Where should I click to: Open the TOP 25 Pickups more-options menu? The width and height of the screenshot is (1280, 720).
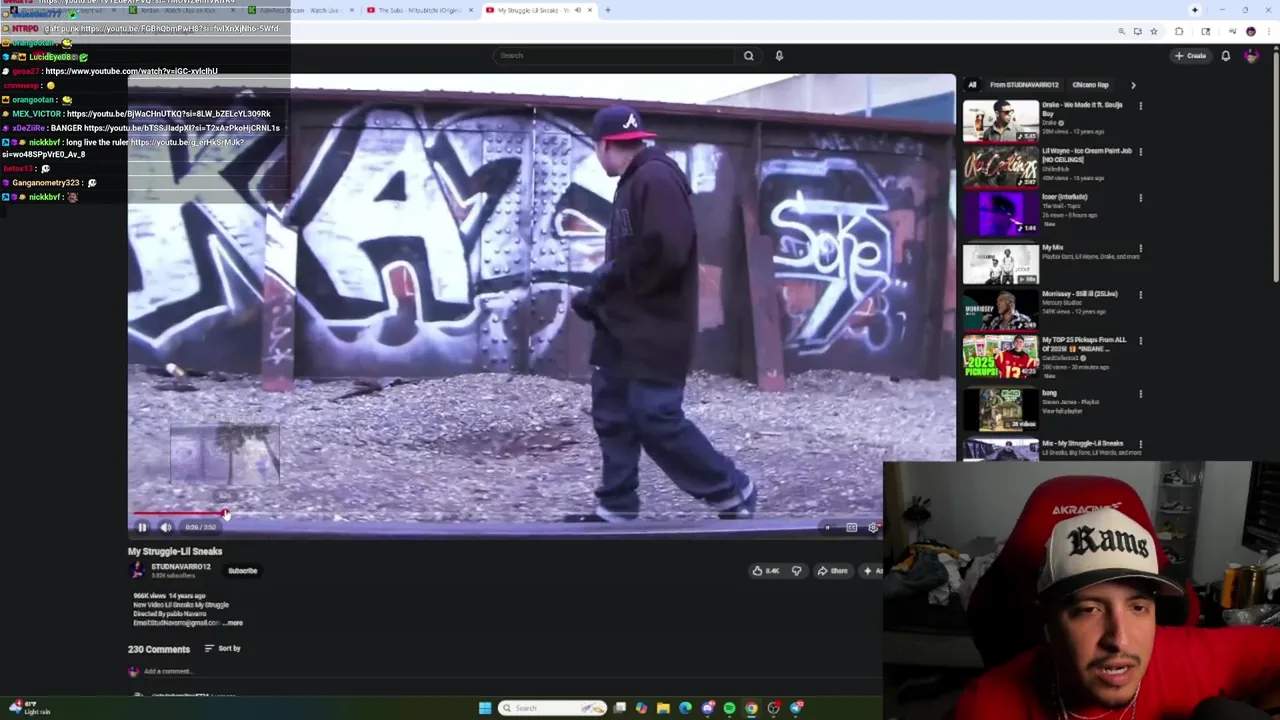point(1140,341)
